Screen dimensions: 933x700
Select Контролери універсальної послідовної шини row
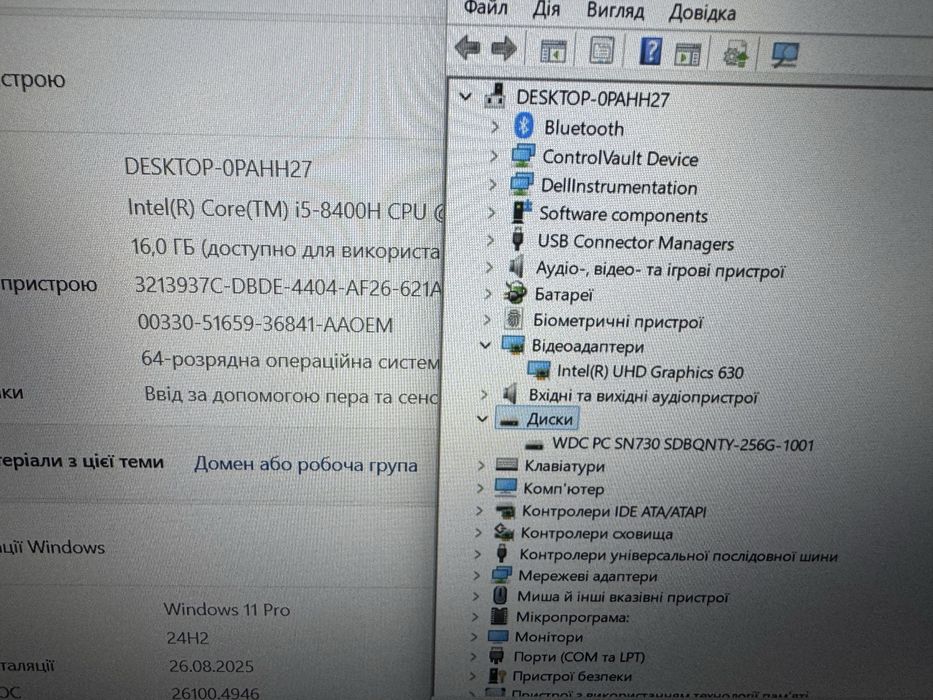click(x=678, y=555)
